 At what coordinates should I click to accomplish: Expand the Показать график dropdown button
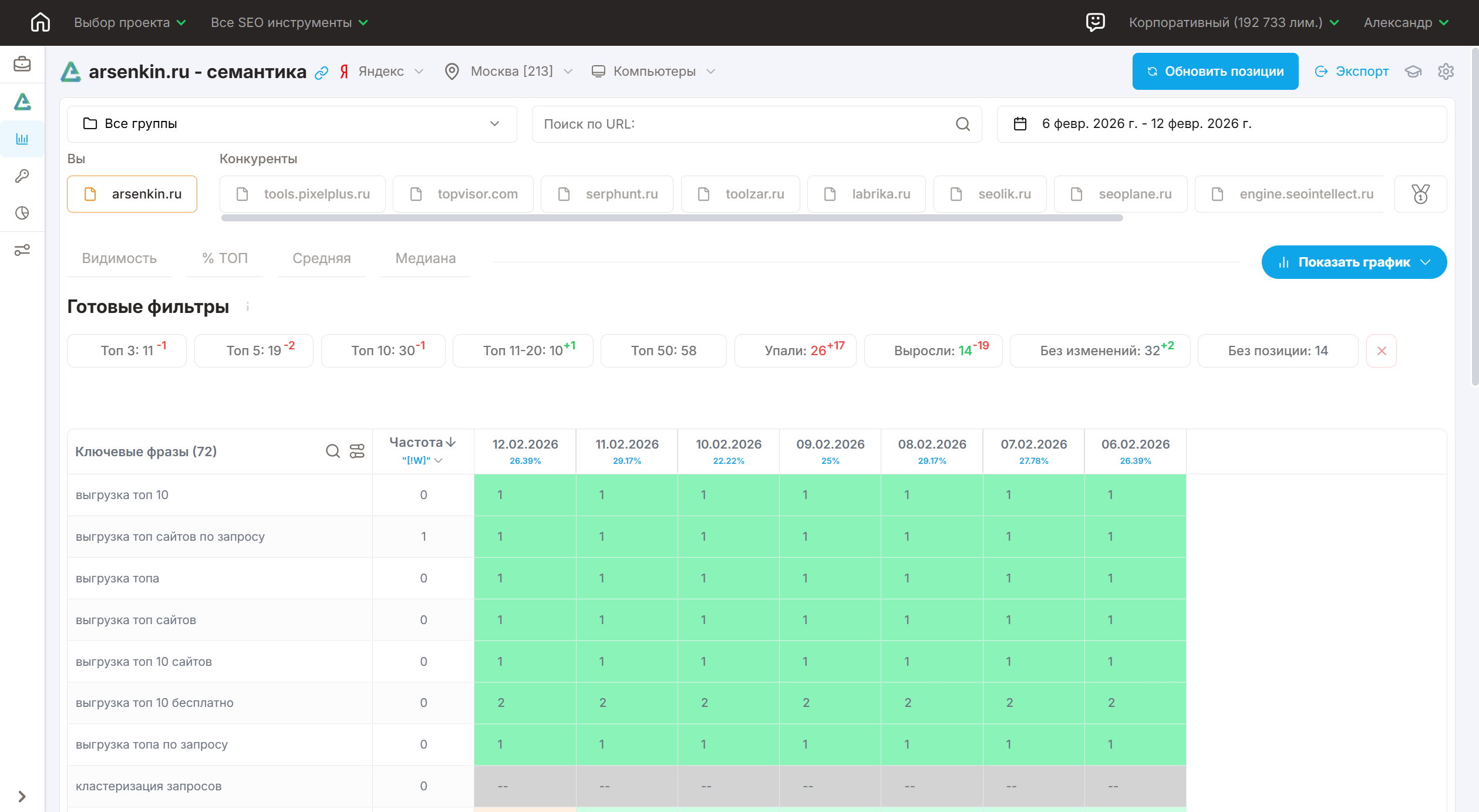click(x=1353, y=262)
